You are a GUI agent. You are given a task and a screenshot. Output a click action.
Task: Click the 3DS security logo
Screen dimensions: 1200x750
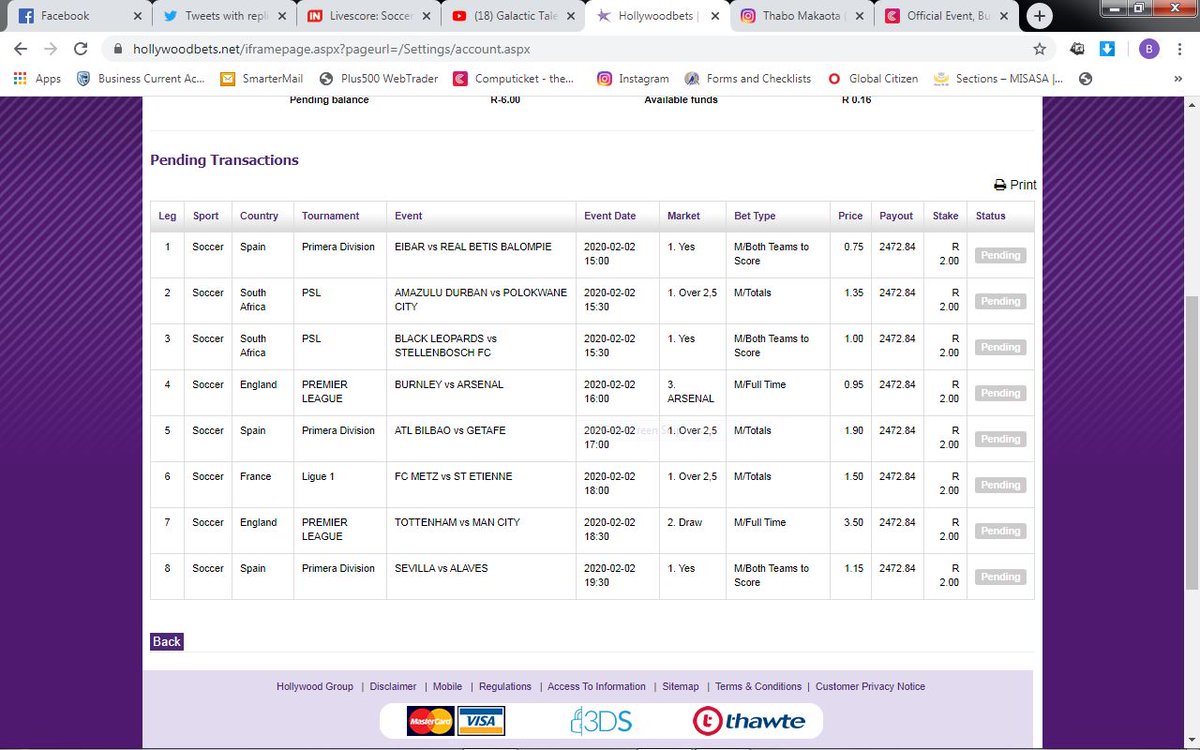click(x=601, y=720)
